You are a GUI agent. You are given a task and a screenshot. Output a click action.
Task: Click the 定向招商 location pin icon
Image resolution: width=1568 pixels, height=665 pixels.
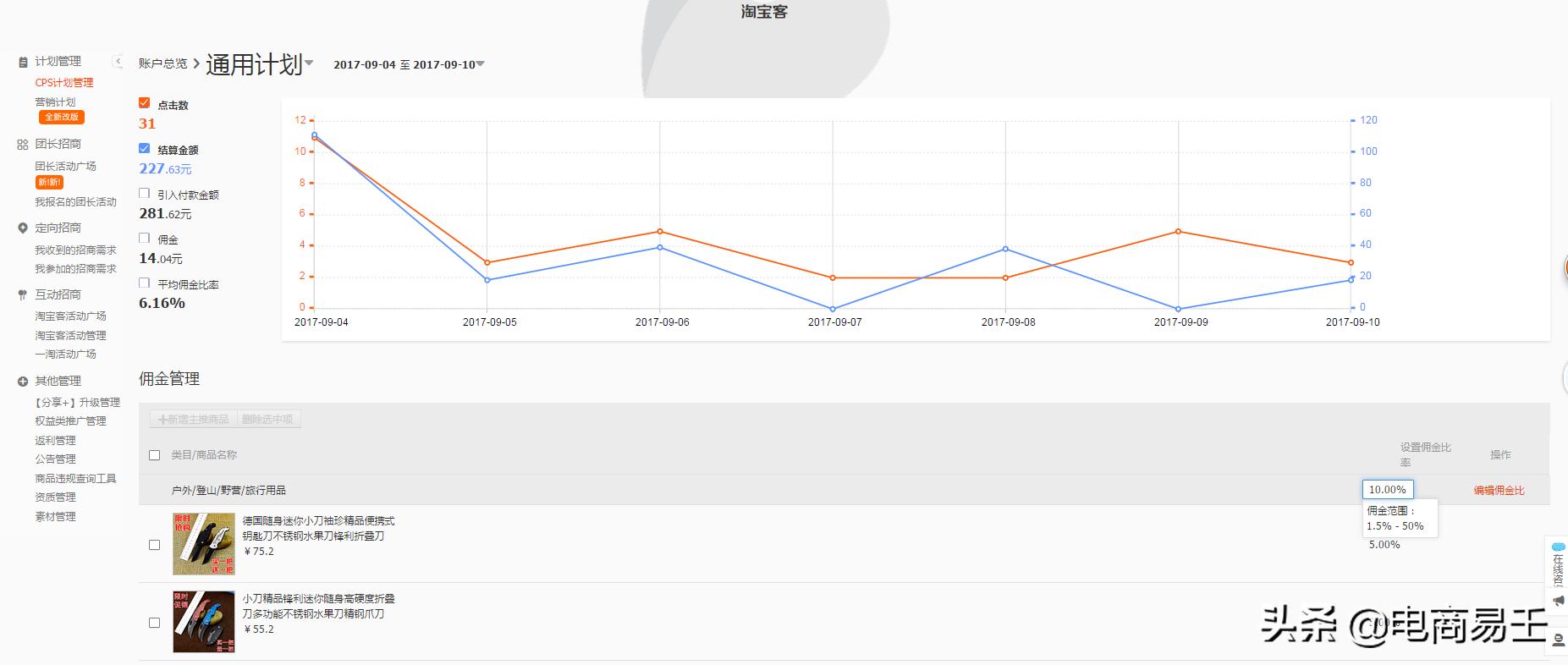[23, 228]
